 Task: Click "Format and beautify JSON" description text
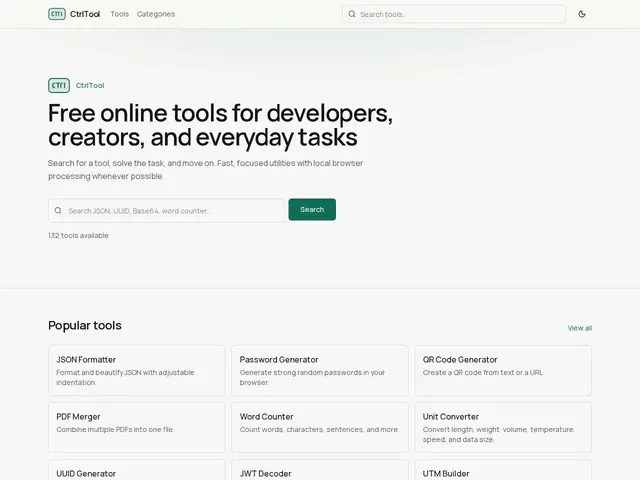(125, 377)
